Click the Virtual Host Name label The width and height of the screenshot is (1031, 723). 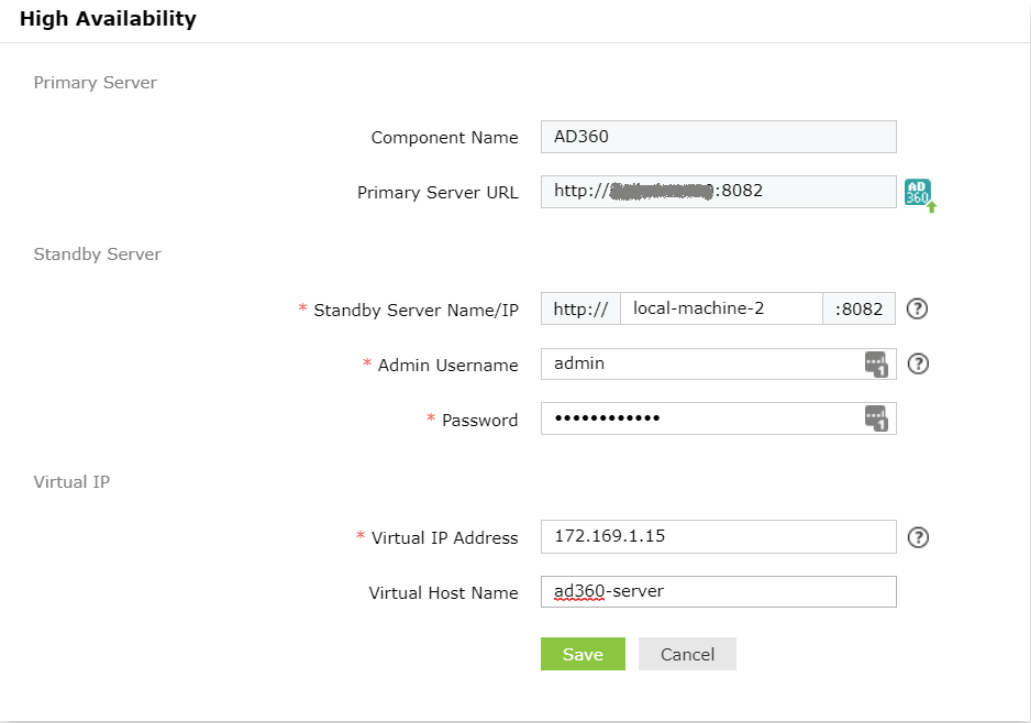coord(443,593)
